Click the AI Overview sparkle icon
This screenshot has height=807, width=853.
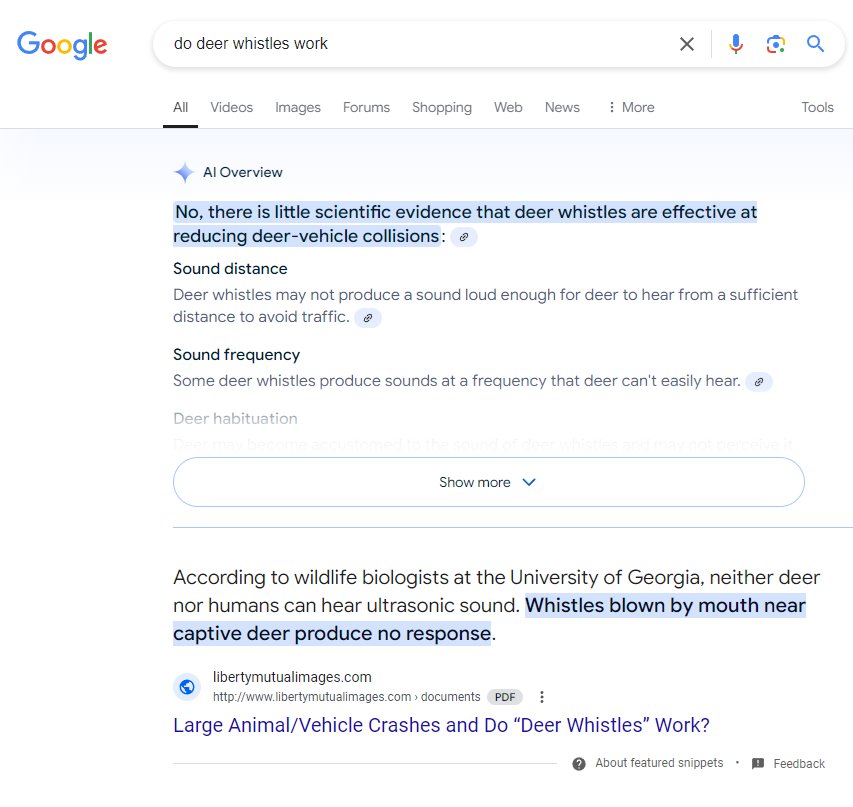(x=184, y=173)
